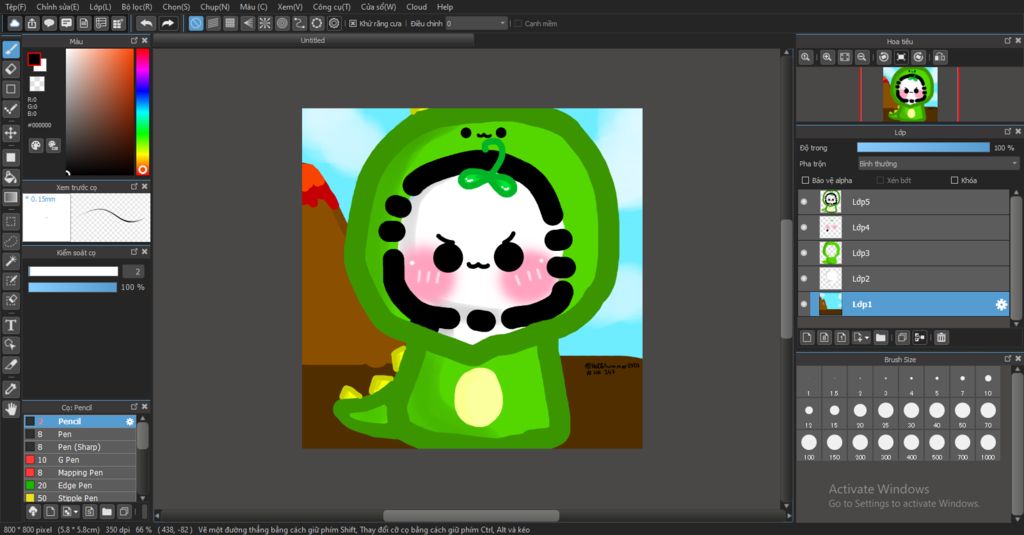The width and height of the screenshot is (1024, 535).
Task: Open the Xem(V) menu
Action: tap(289, 7)
